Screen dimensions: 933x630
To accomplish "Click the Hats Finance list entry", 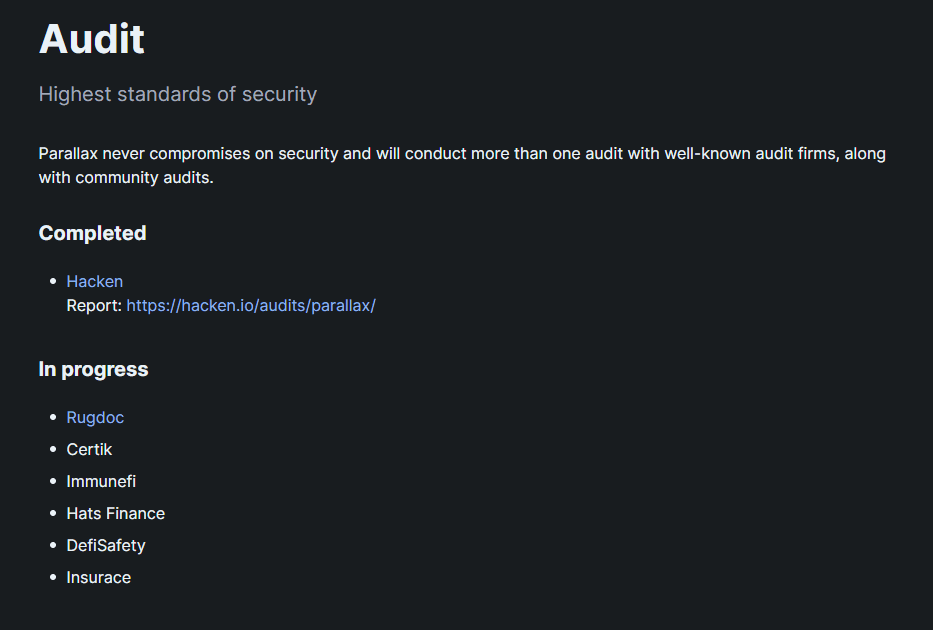I will coord(115,513).
